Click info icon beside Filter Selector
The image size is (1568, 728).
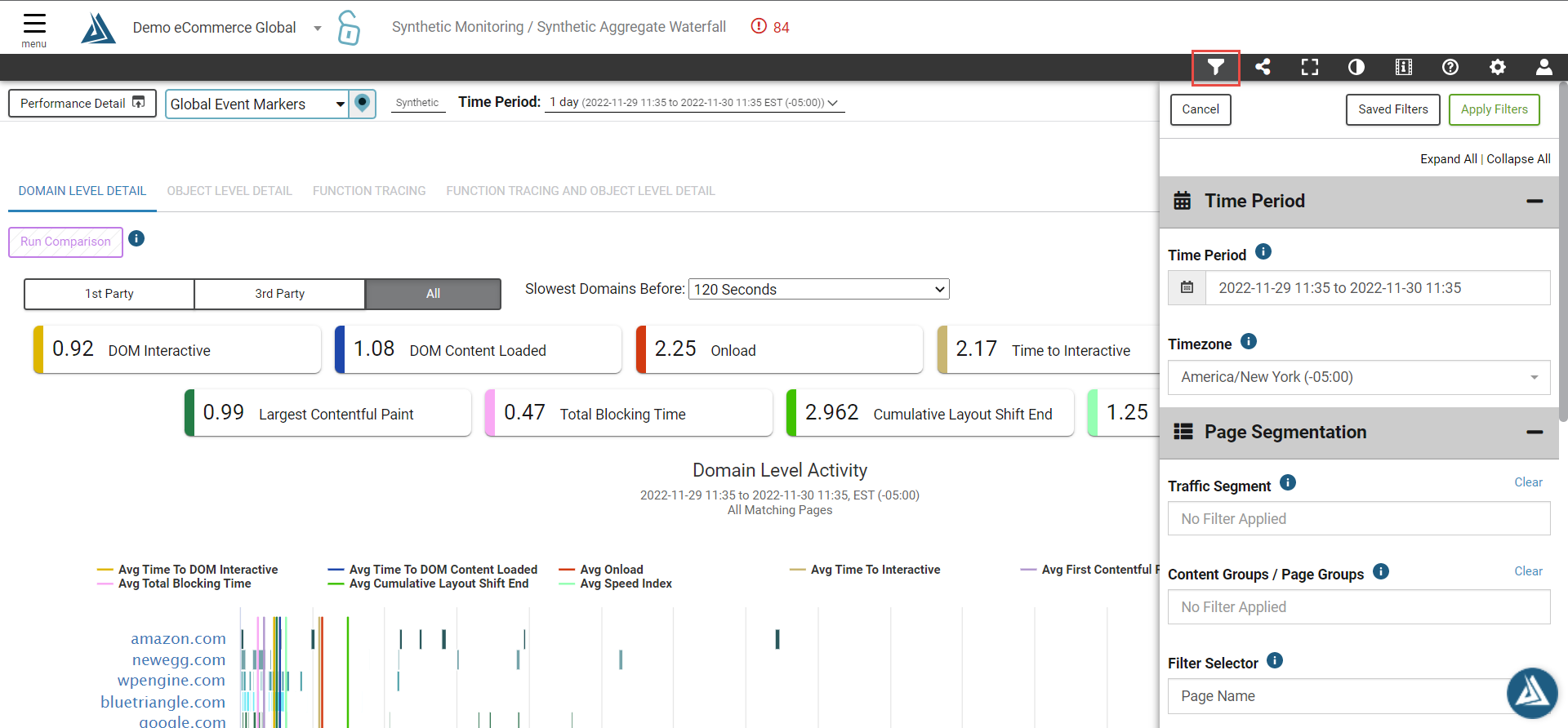point(1275,660)
